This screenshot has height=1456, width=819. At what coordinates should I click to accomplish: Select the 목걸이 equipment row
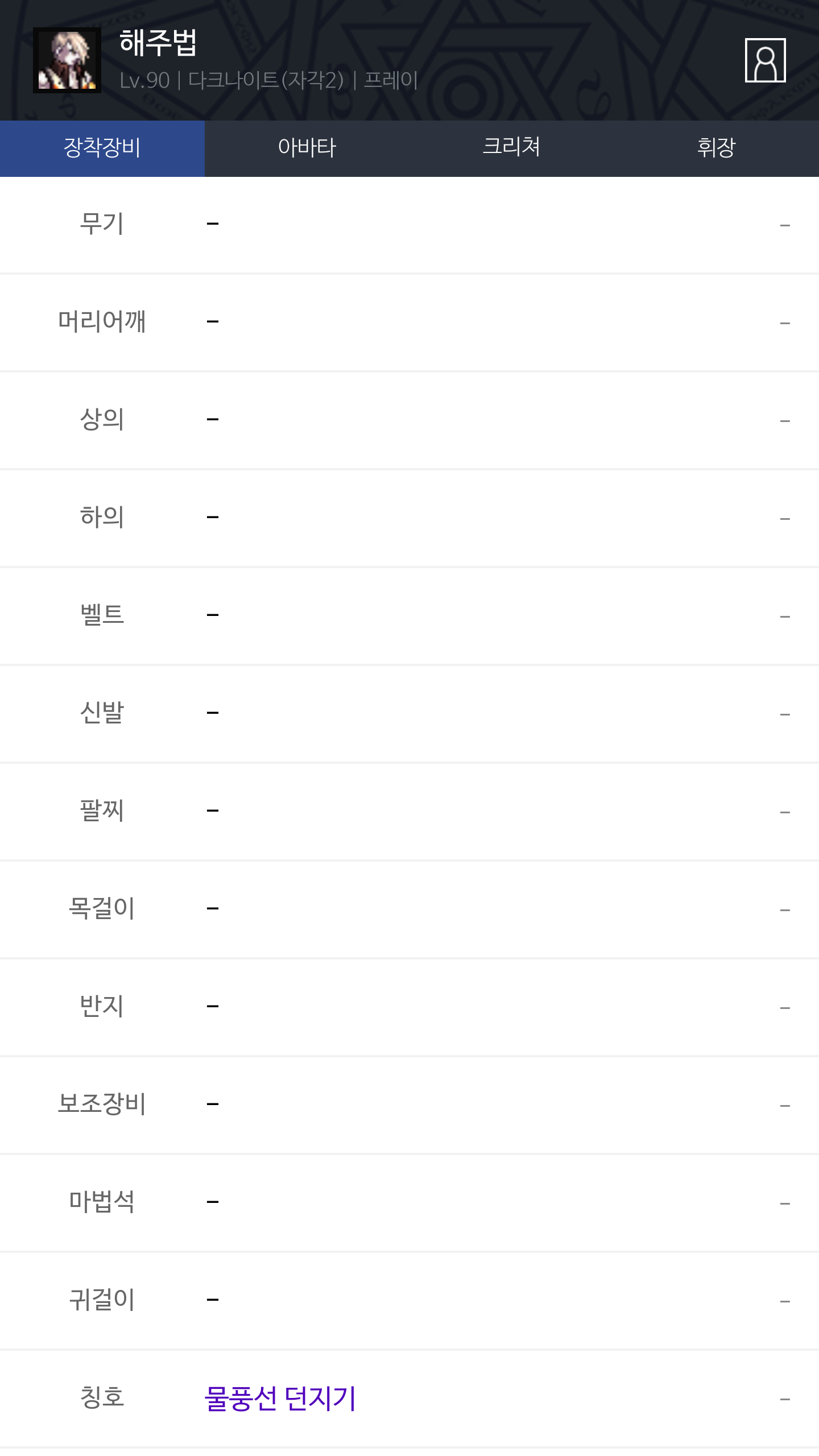click(409, 909)
